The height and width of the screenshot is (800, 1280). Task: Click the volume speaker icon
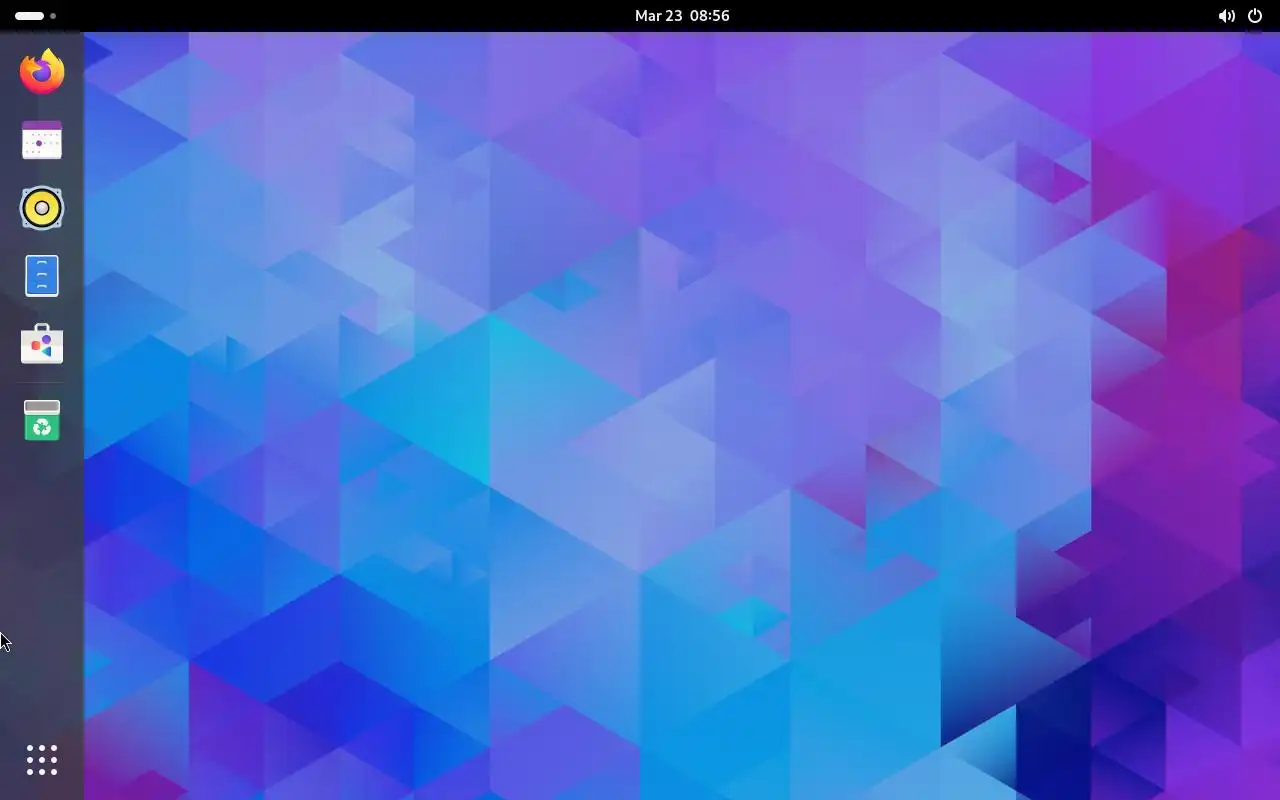click(x=1226, y=16)
